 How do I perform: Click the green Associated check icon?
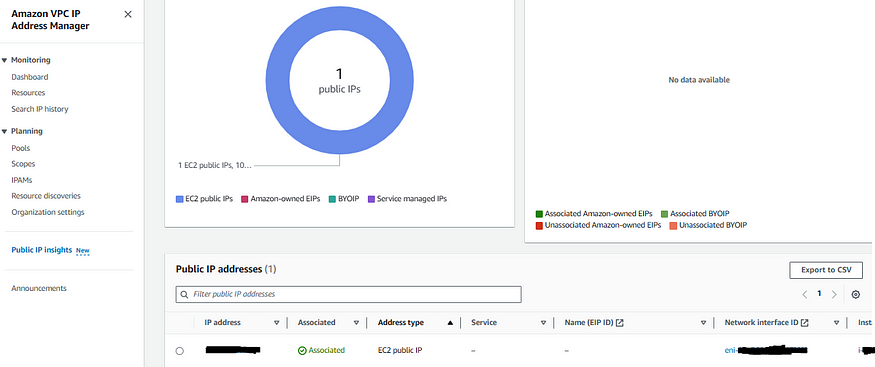coord(302,351)
